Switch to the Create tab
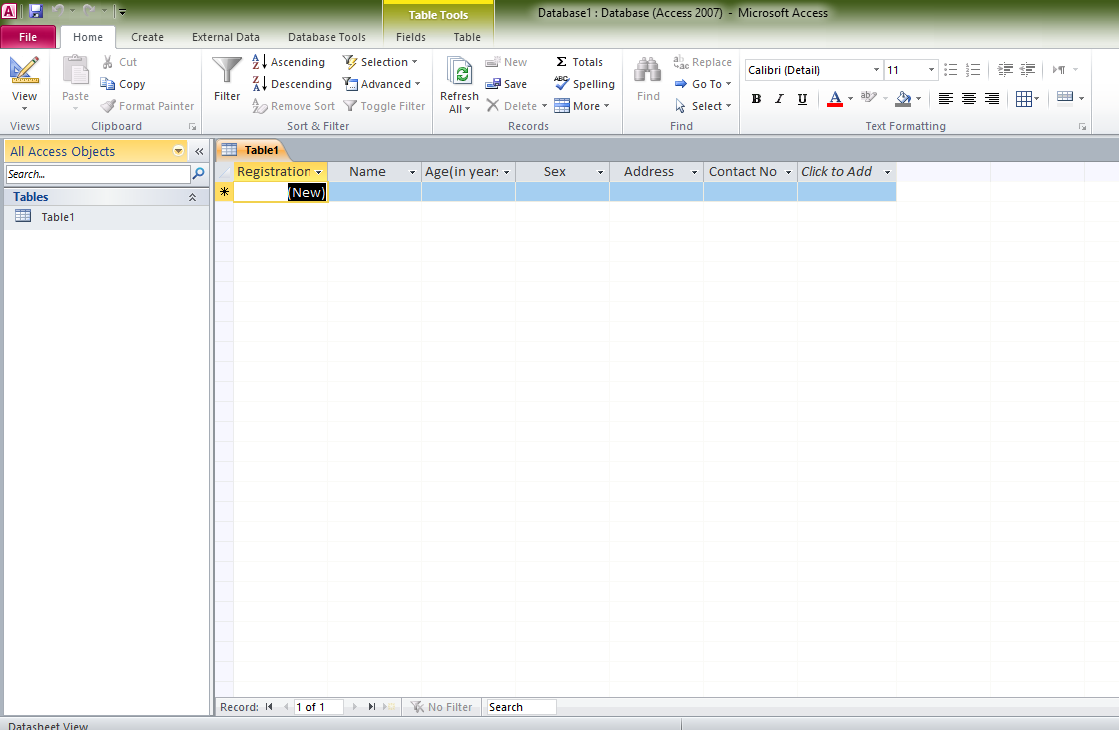The image size is (1119, 730). tap(147, 37)
